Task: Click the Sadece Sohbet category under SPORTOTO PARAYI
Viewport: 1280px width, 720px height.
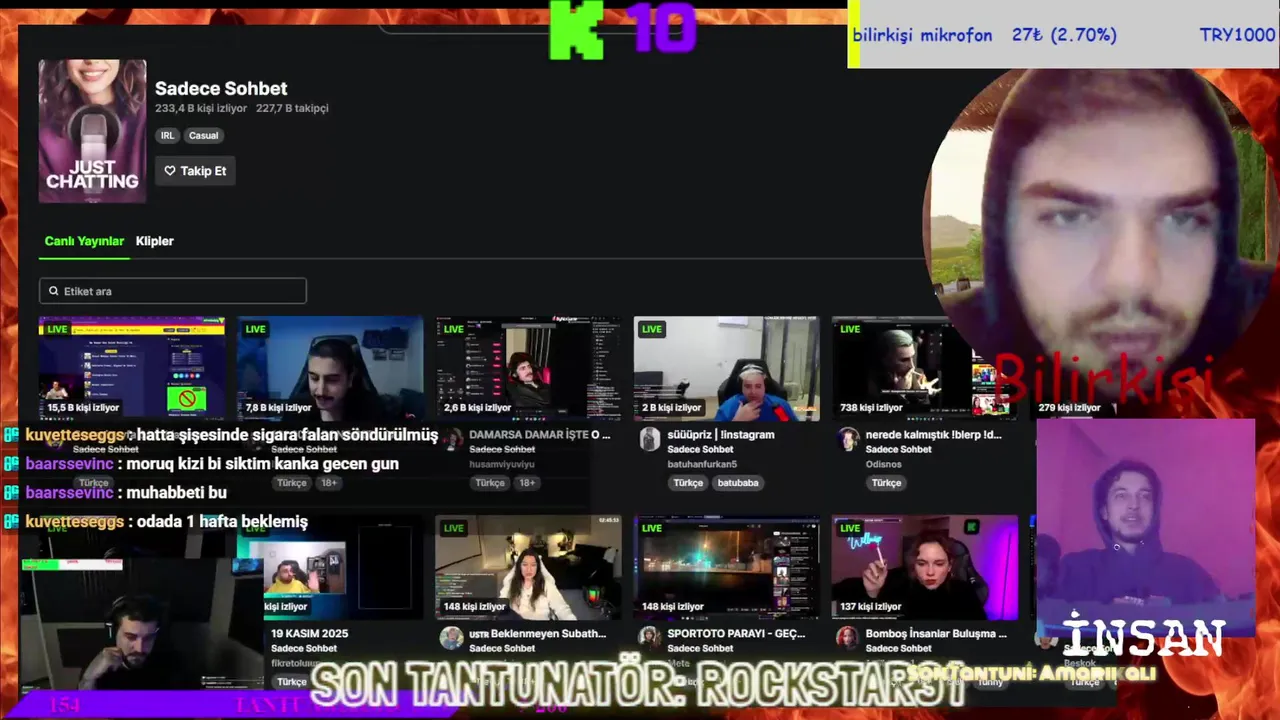Action: point(701,649)
